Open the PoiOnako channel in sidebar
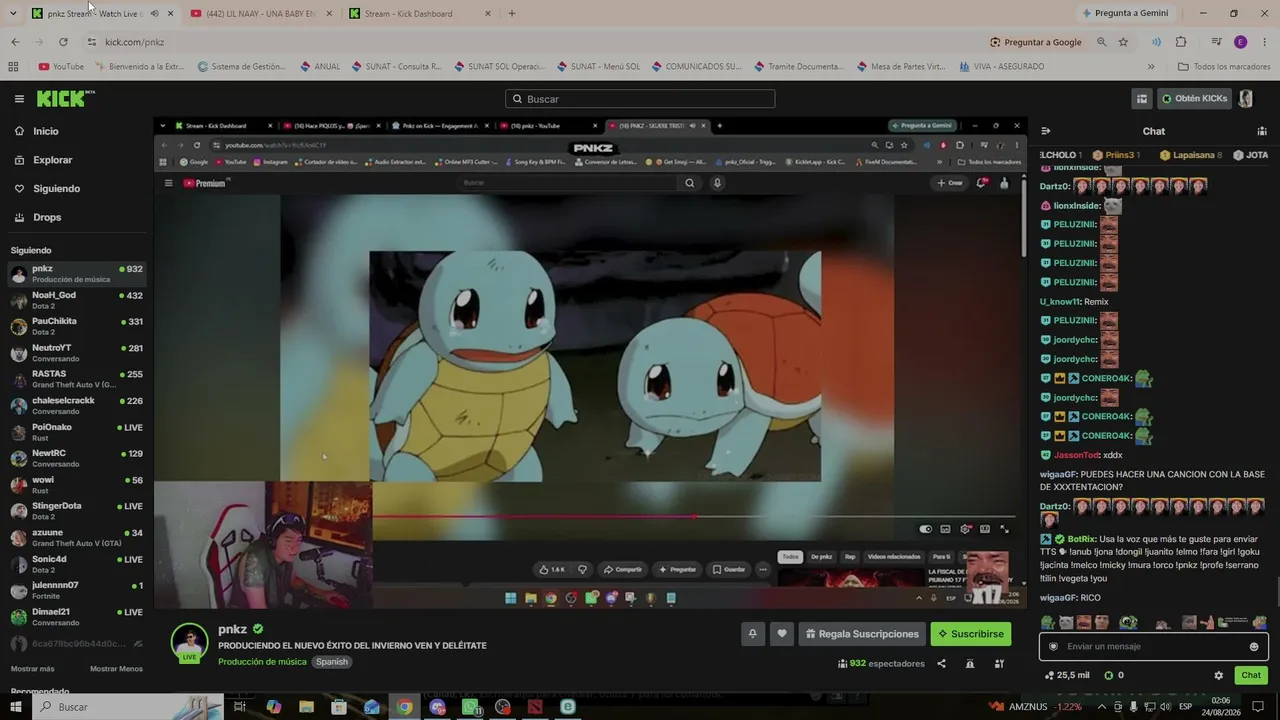Screen dimensions: 1280x720 (x=76, y=432)
